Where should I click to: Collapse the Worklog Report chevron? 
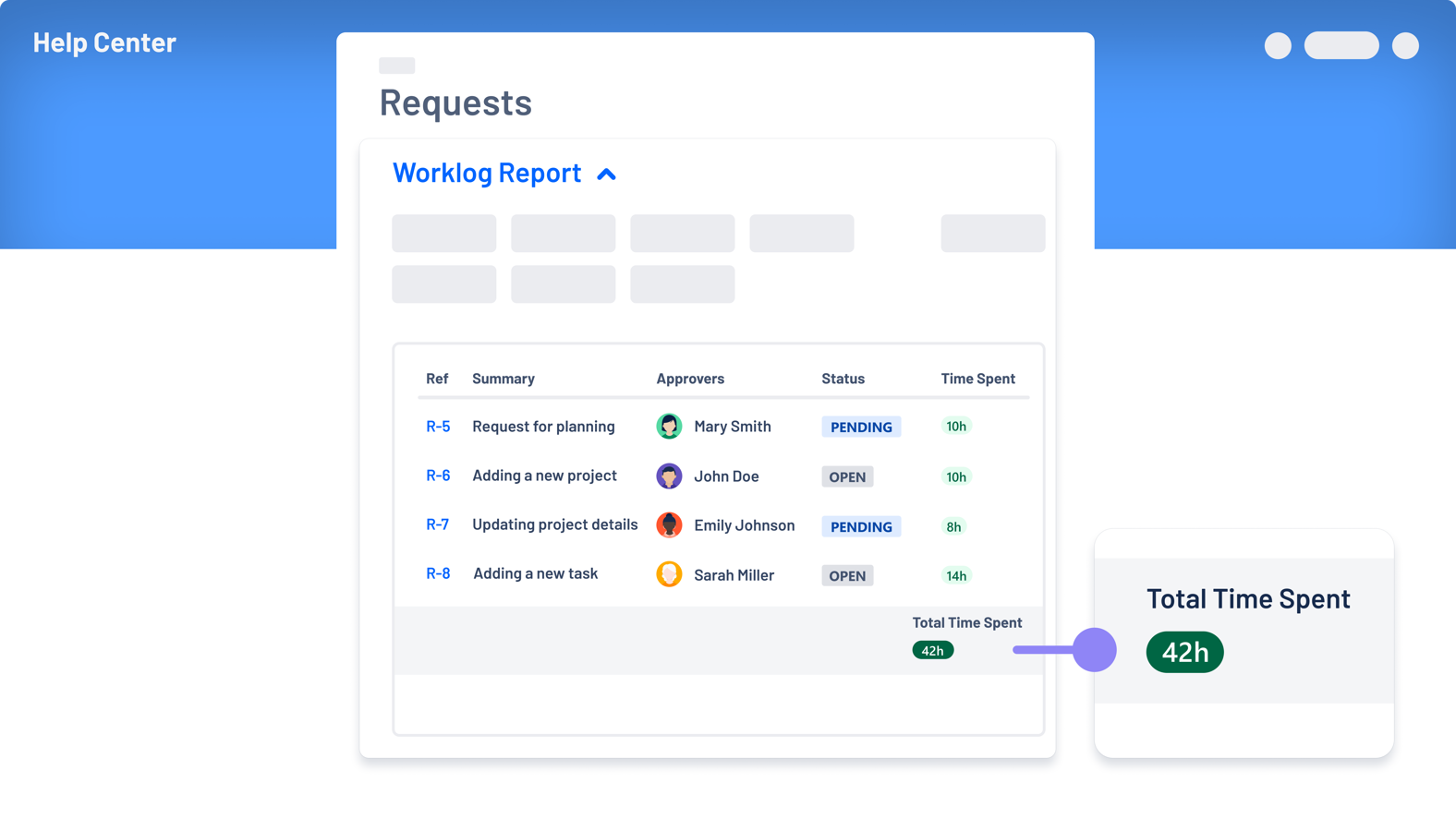pyautogui.click(x=606, y=174)
